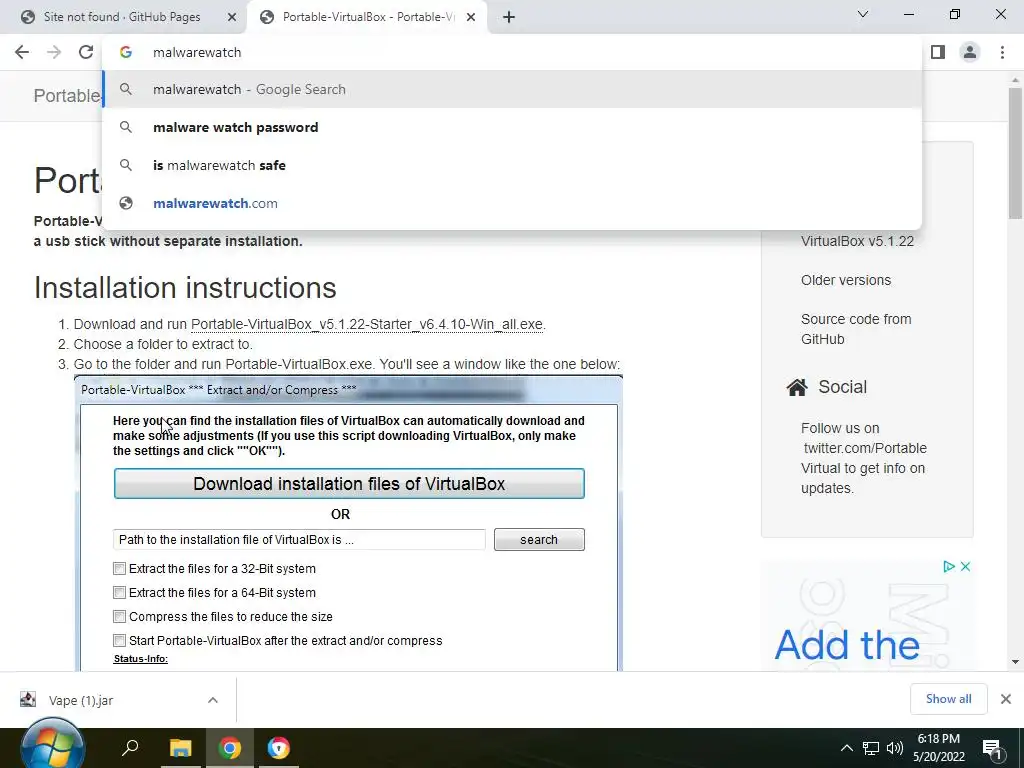
Task: Go back to the previous page
Action: [22, 52]
